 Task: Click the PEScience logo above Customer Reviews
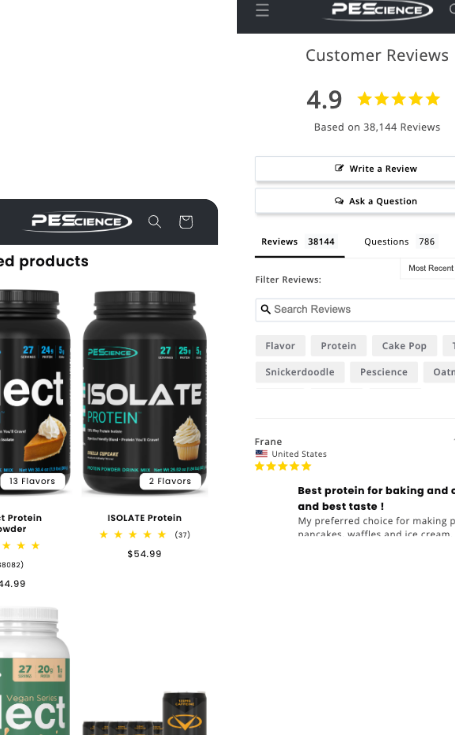pyautogui.click(x=378, y=10)
